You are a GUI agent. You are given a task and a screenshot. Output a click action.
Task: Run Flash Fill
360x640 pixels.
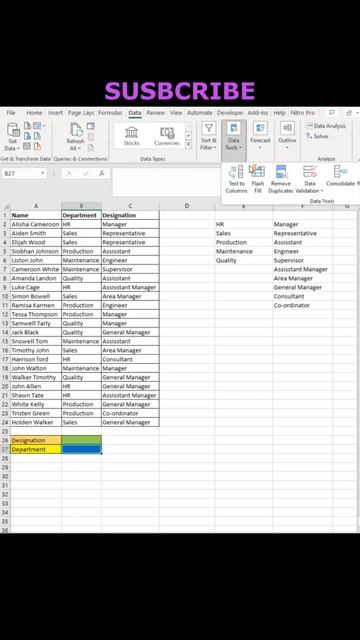(258, 179)
